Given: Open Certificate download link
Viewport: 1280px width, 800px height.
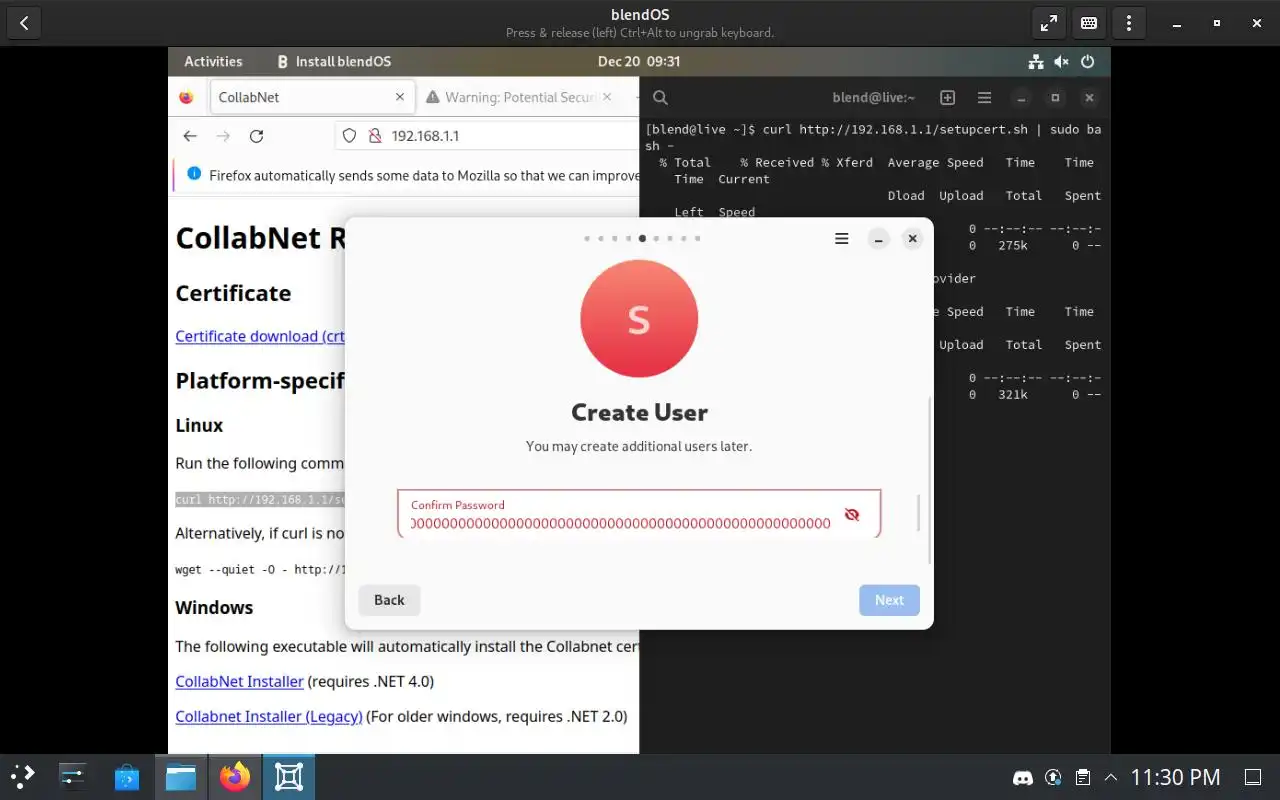Looking at the screenshot, I should (x=260, y=336).
